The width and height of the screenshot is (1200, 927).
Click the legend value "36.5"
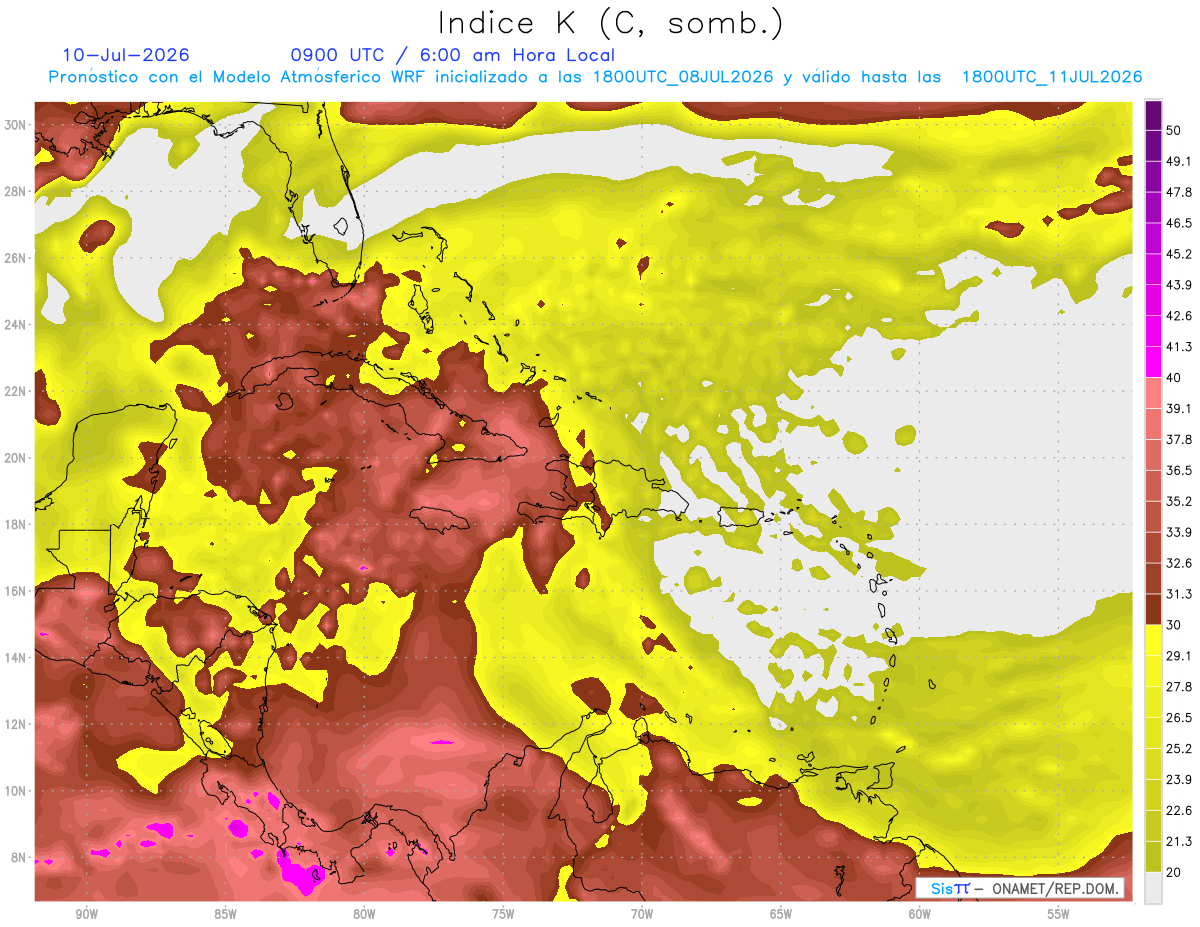[x=1179, y=470]
